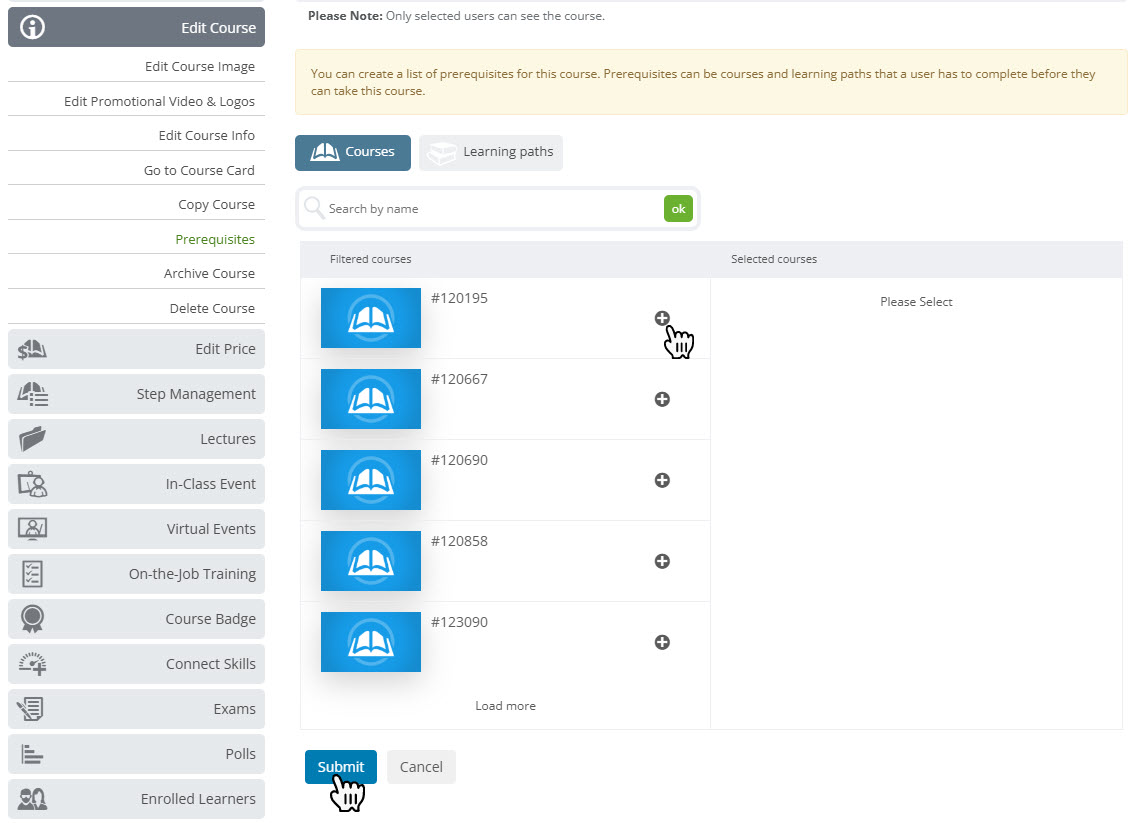Click the stacked books icon on the Learning paths tab
1136x823 pixels.
(x=441, y=153)
